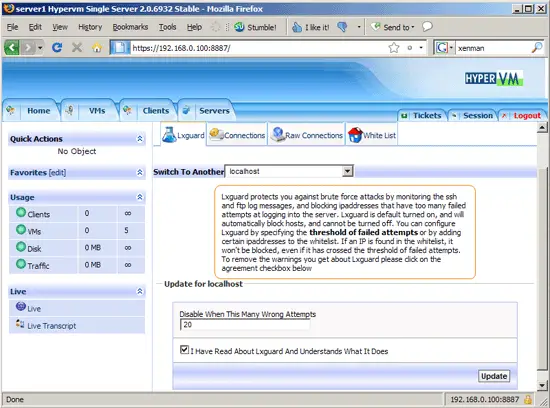Open the 'Switch To Another' localhost dropdown
The height and width of the screenshot is (408, 550).
click(x=289, y=171)
